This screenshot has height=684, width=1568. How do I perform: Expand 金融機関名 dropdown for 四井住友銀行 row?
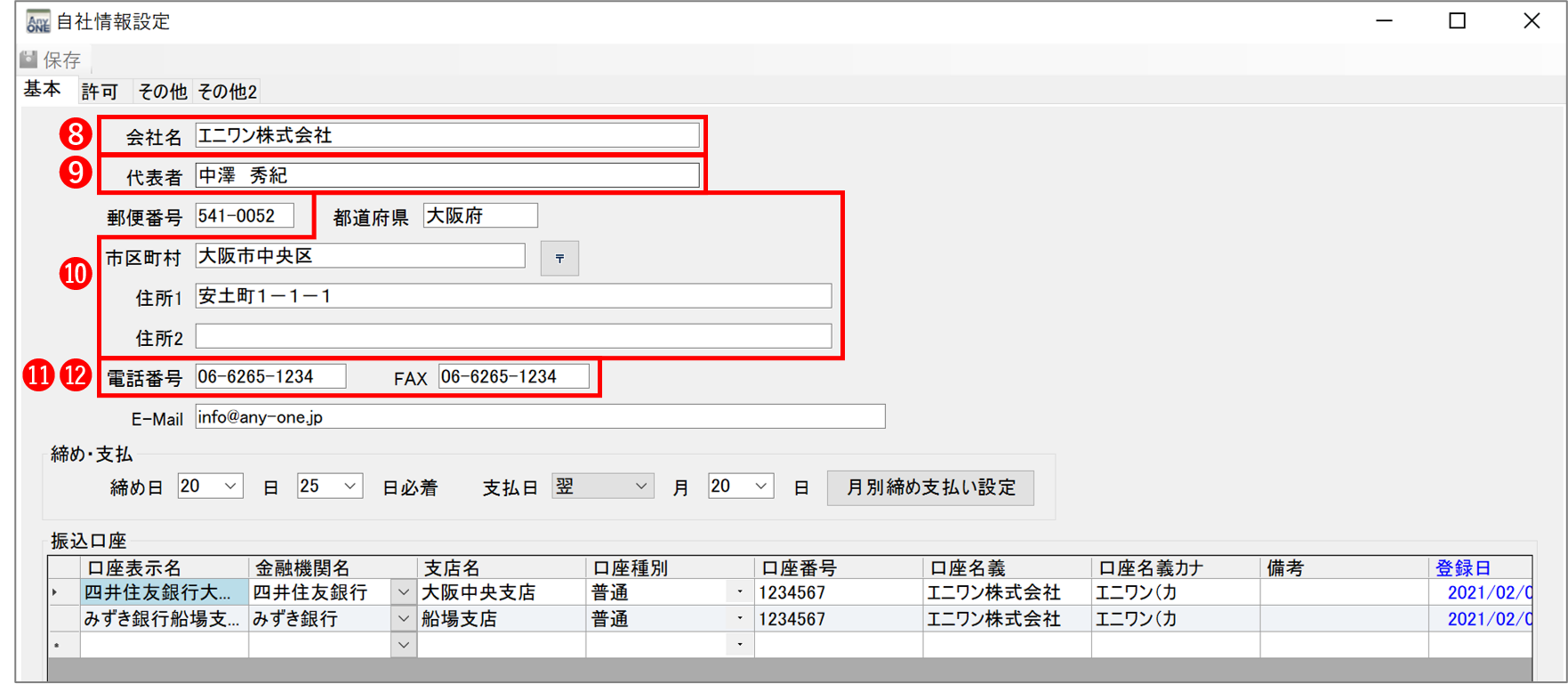coord(404,592)
